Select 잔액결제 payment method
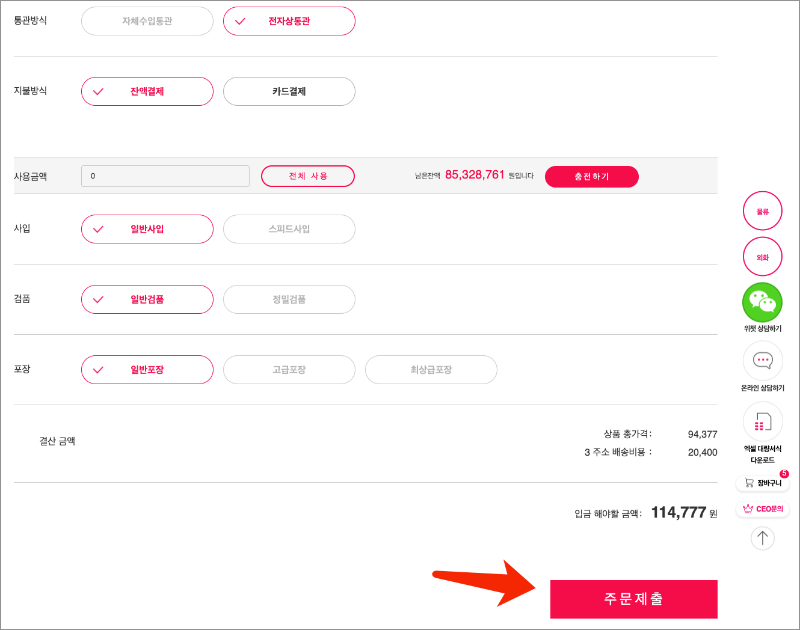The height and width of the screenshot is (630, 800). click(147, 91)
